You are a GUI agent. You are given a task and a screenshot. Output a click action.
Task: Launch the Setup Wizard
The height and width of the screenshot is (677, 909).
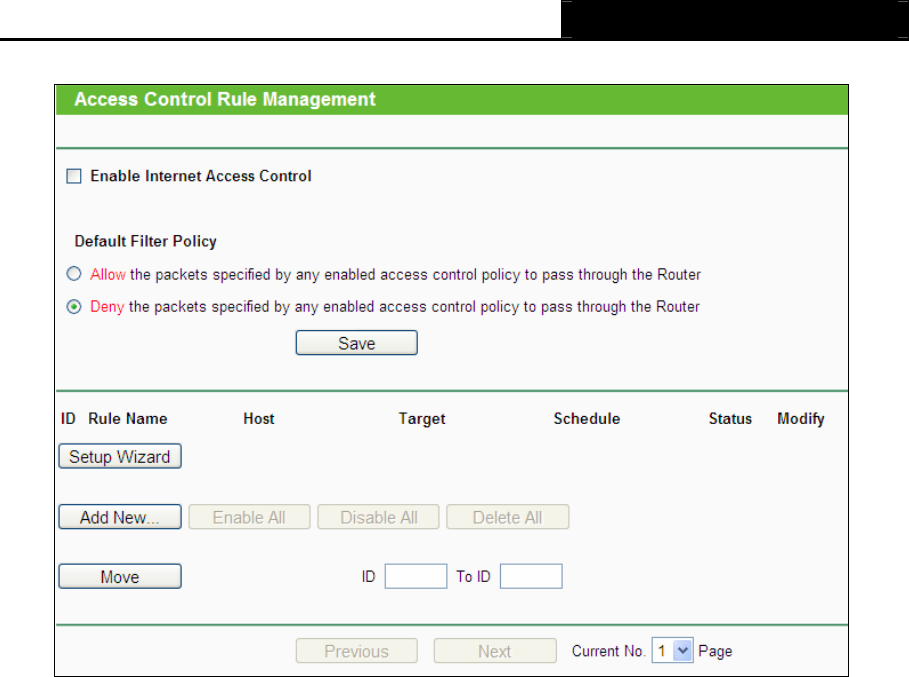pos(120,456)
